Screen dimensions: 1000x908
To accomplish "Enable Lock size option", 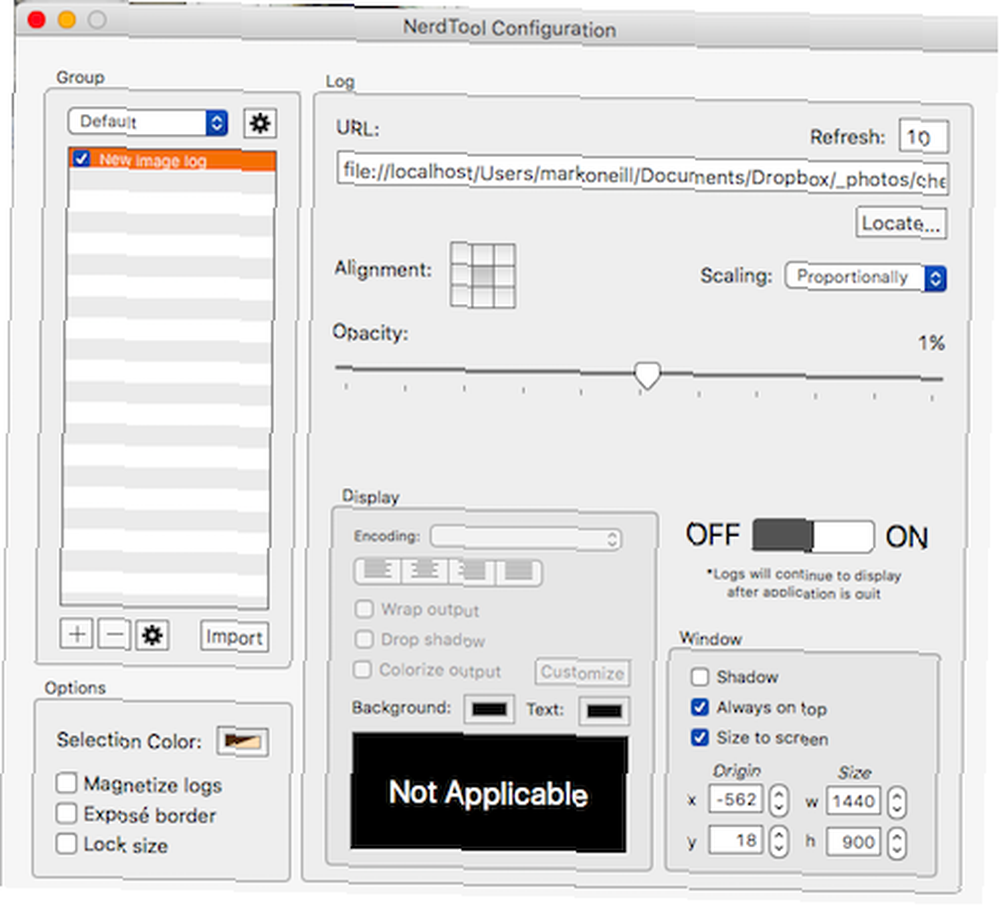I will tap(66, 844).
